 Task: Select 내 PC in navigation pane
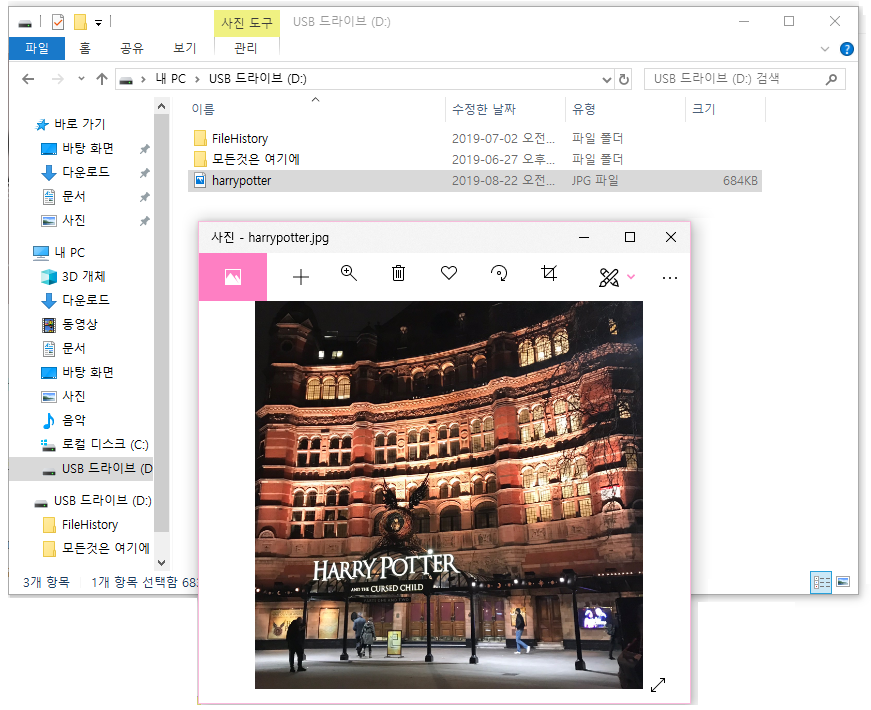coord(69,253)
